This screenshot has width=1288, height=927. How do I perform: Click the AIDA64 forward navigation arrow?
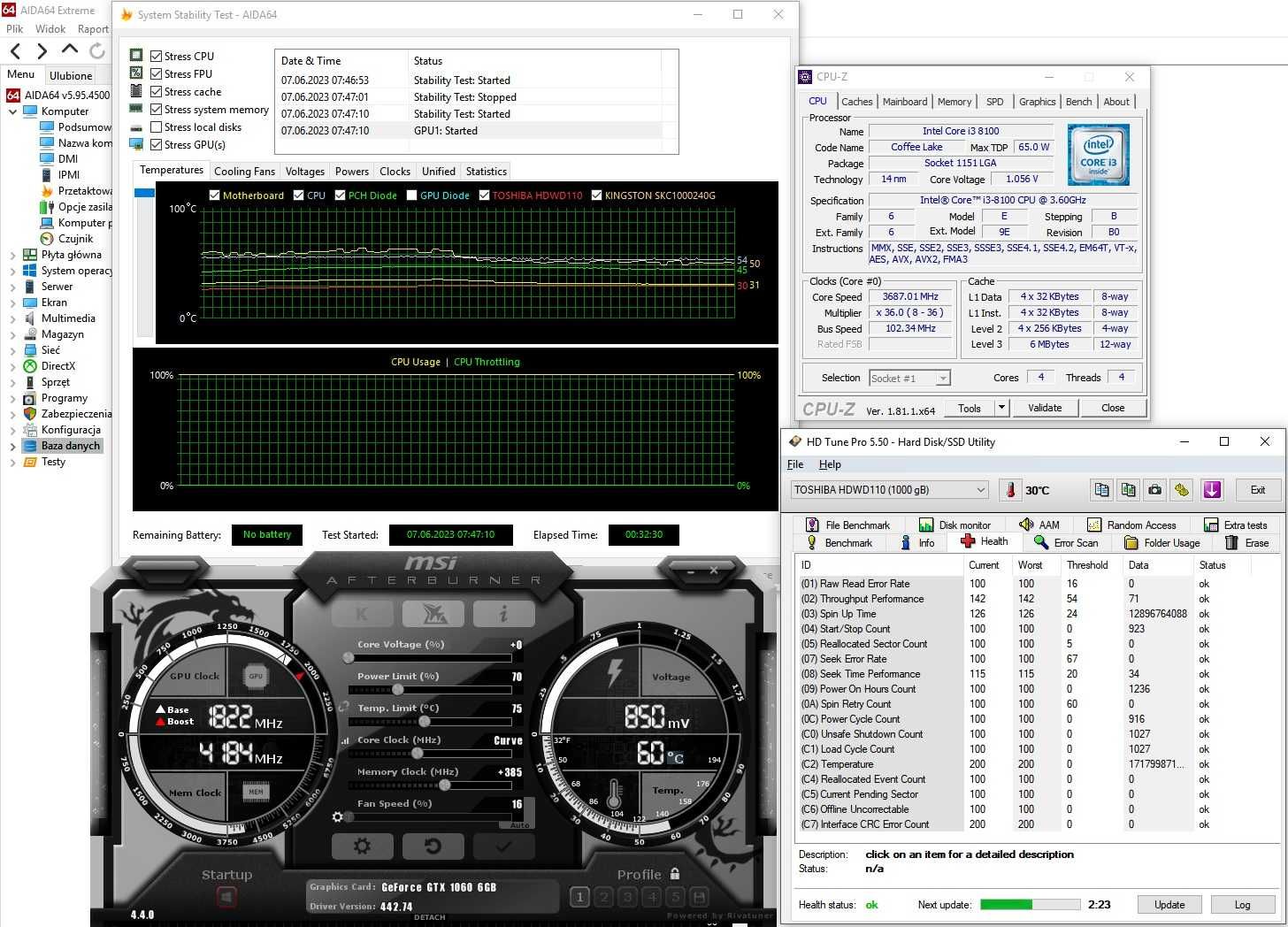pos(42,51)
